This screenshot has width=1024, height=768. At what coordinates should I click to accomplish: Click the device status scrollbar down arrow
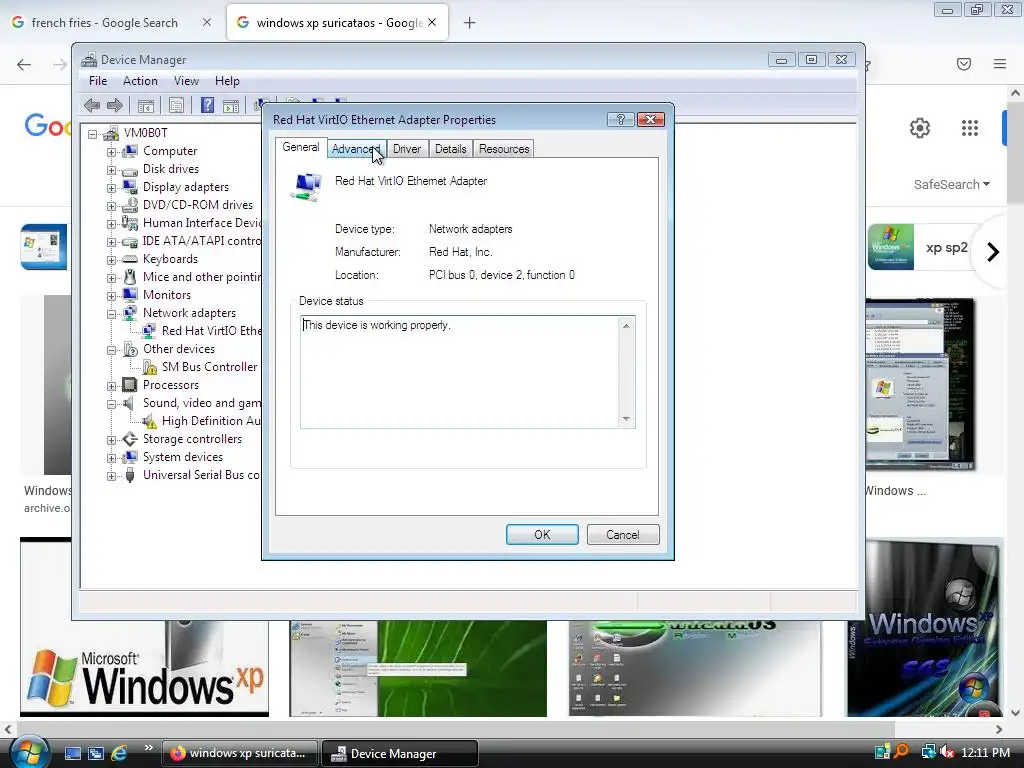626,419
